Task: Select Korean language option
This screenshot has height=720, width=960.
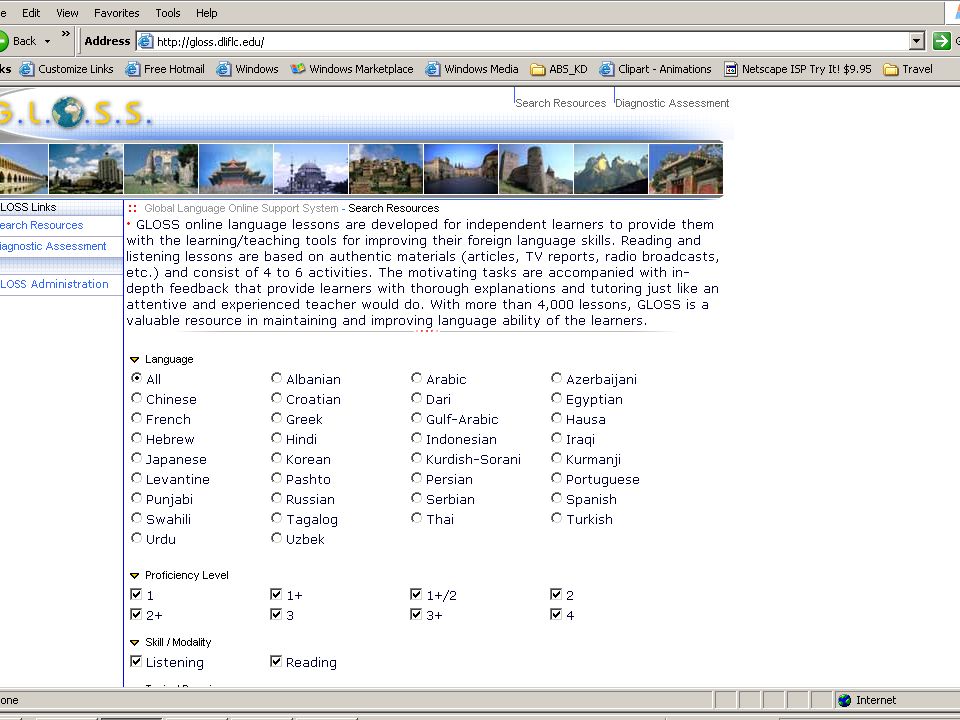Action: 277,458
